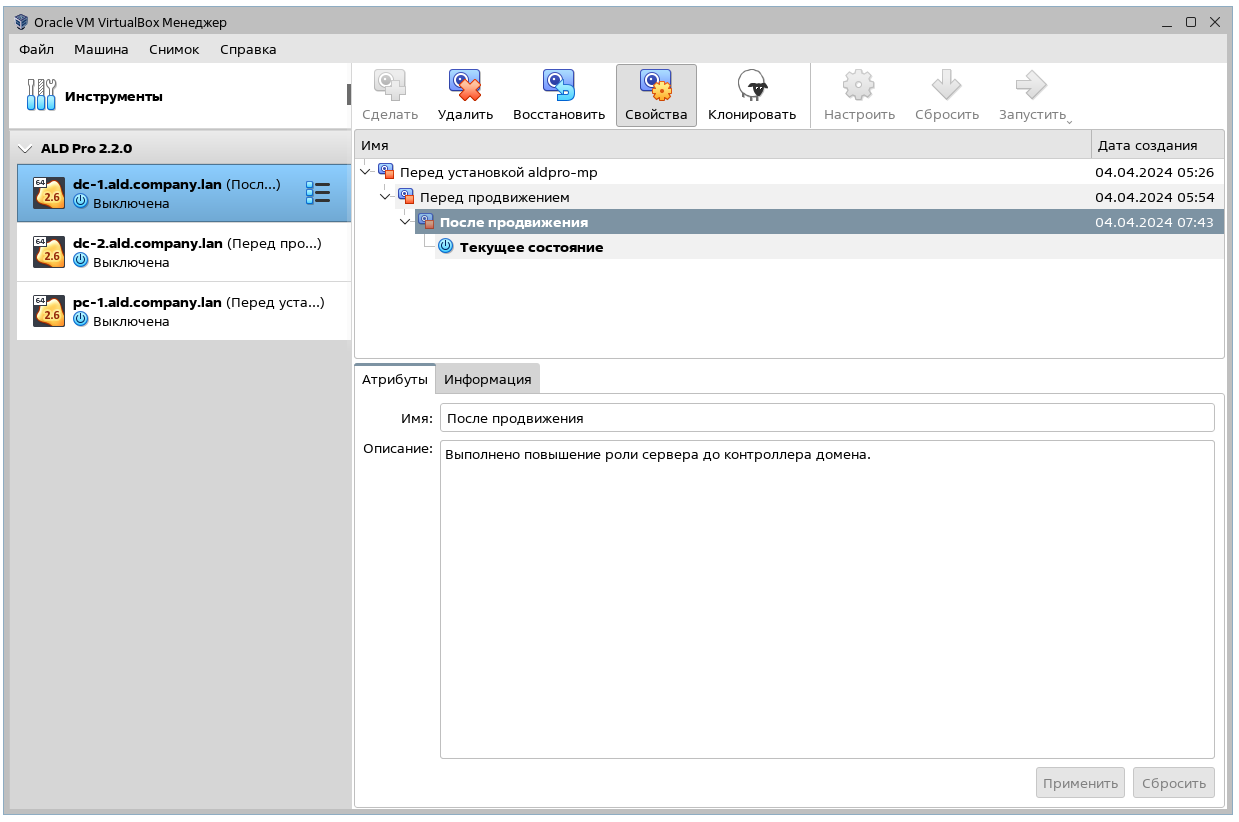Collapse the ALD Pro 2.2.0 group
Viewport: 1239px width, 822px height.
(26, 148)
